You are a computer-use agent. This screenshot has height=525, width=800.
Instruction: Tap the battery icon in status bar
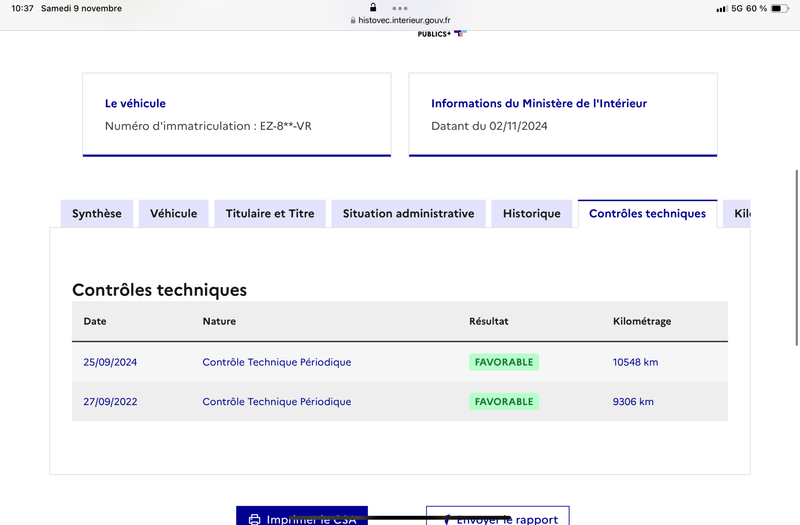(780, 8)
